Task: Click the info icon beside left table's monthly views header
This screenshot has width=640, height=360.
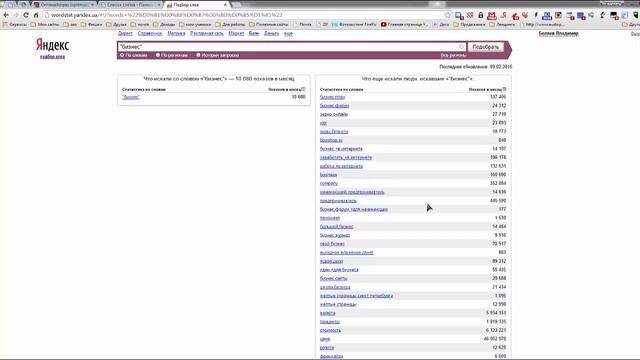Action: tap(303, 89)
